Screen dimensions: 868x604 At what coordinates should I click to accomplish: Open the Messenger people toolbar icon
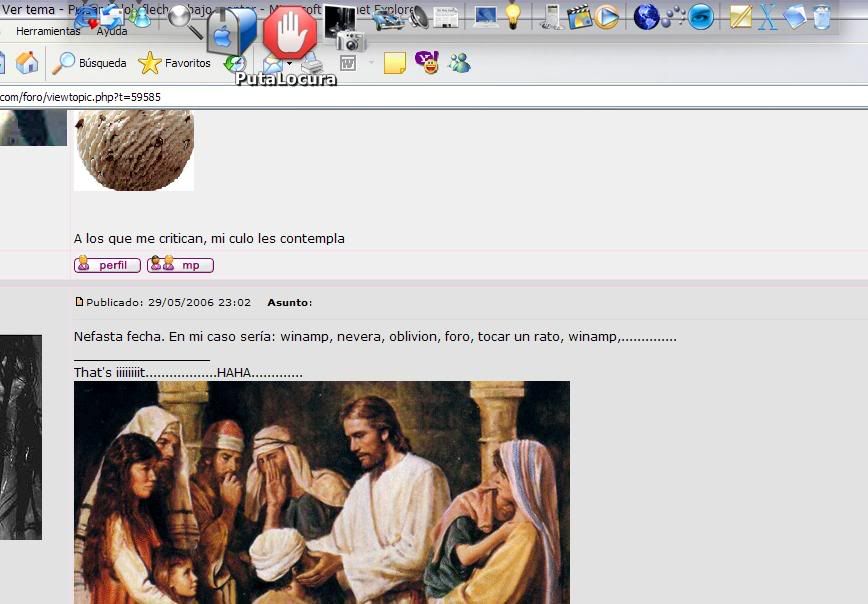(459, 63)
